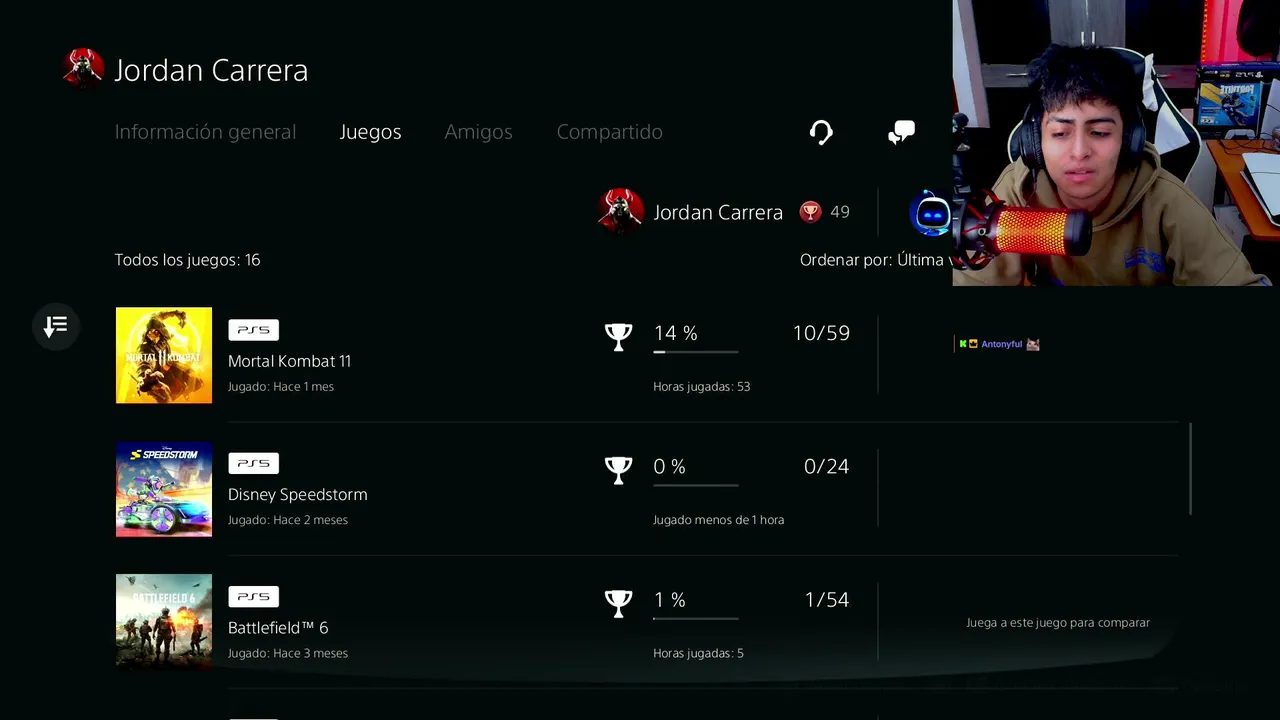1280x720 pixels.
Task: Click the 1/54 trophy count
Action: click(x=826, y=600)
